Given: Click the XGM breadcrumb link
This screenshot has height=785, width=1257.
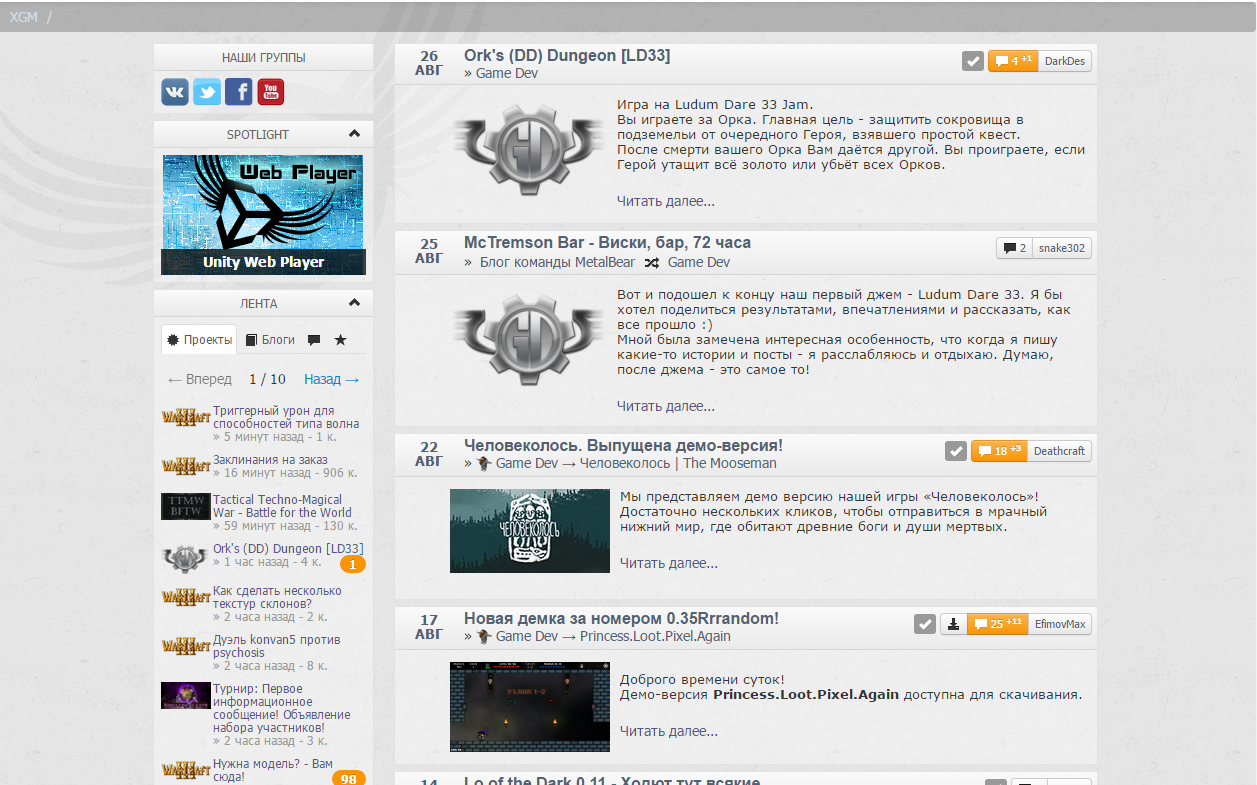Looking at the screenshot, I should [24, 17].
